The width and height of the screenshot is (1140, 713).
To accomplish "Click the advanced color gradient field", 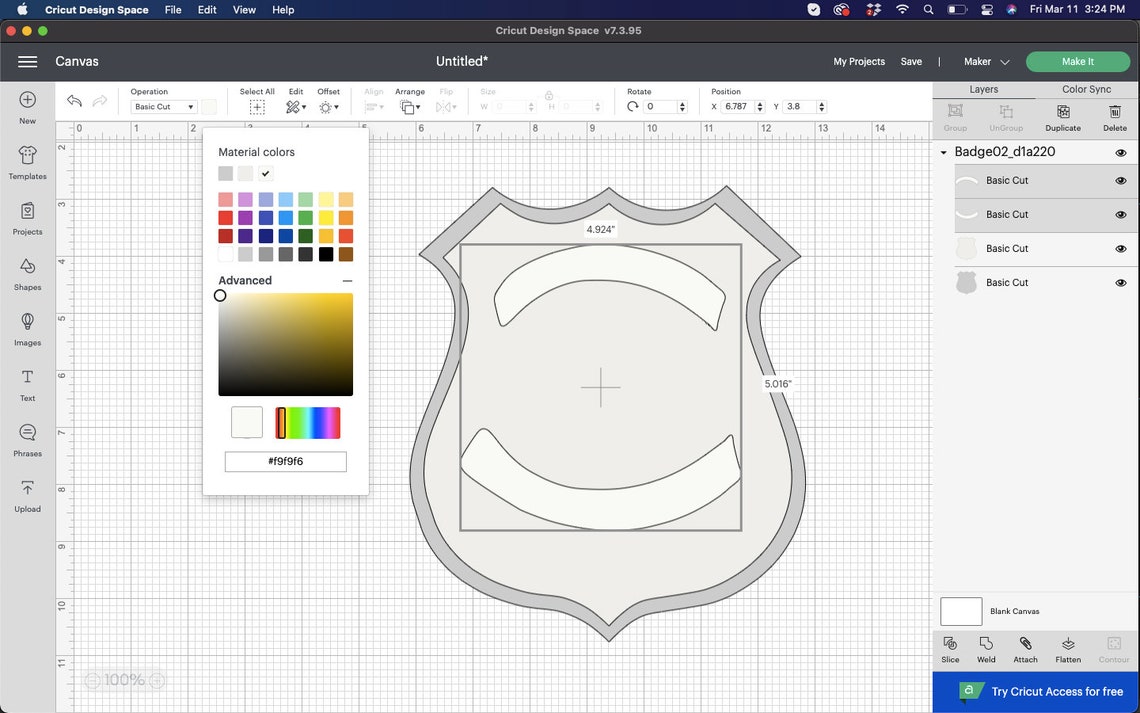I will (286, 345).
